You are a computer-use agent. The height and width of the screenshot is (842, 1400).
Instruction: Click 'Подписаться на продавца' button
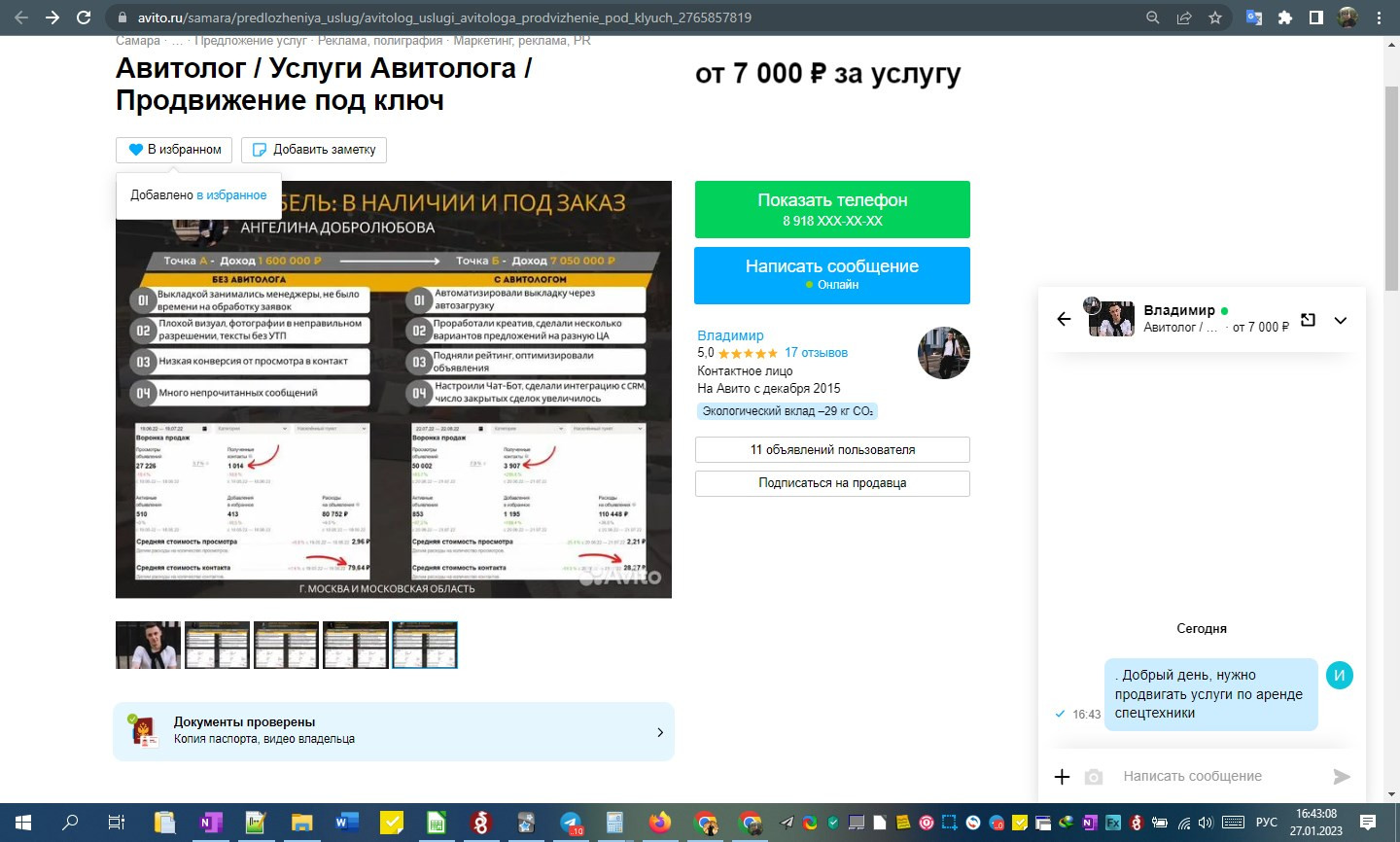(x=832, y=483)
